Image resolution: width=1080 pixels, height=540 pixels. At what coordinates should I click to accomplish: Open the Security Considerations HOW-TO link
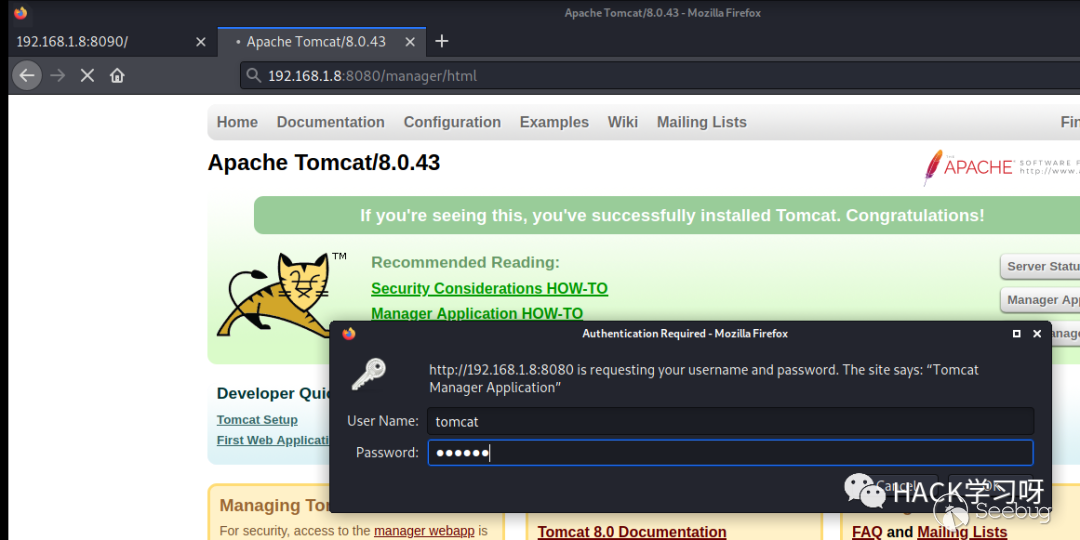tap(489, 288)
